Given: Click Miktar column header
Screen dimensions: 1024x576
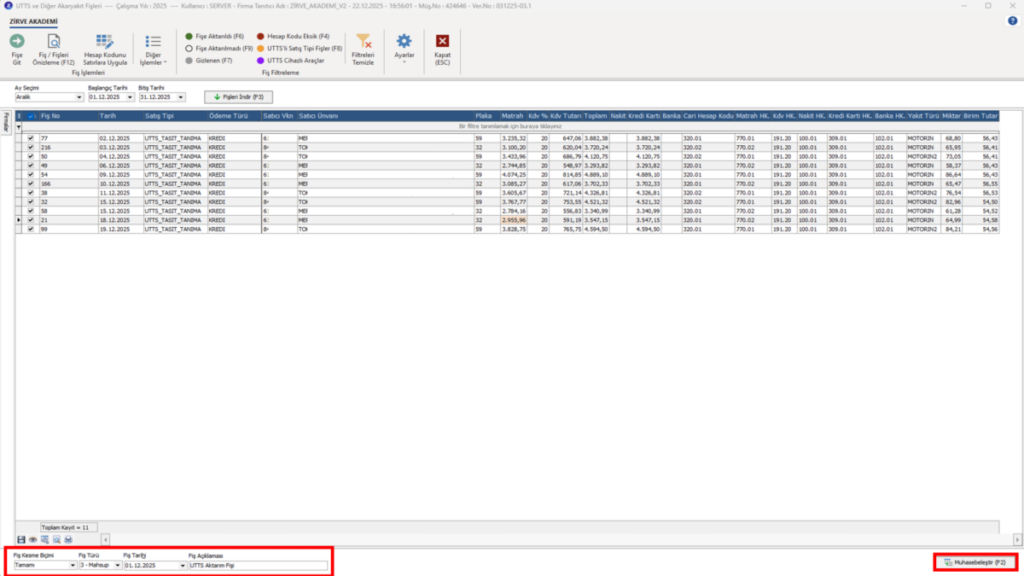Looking at the screenshot, I should (952, 116).
